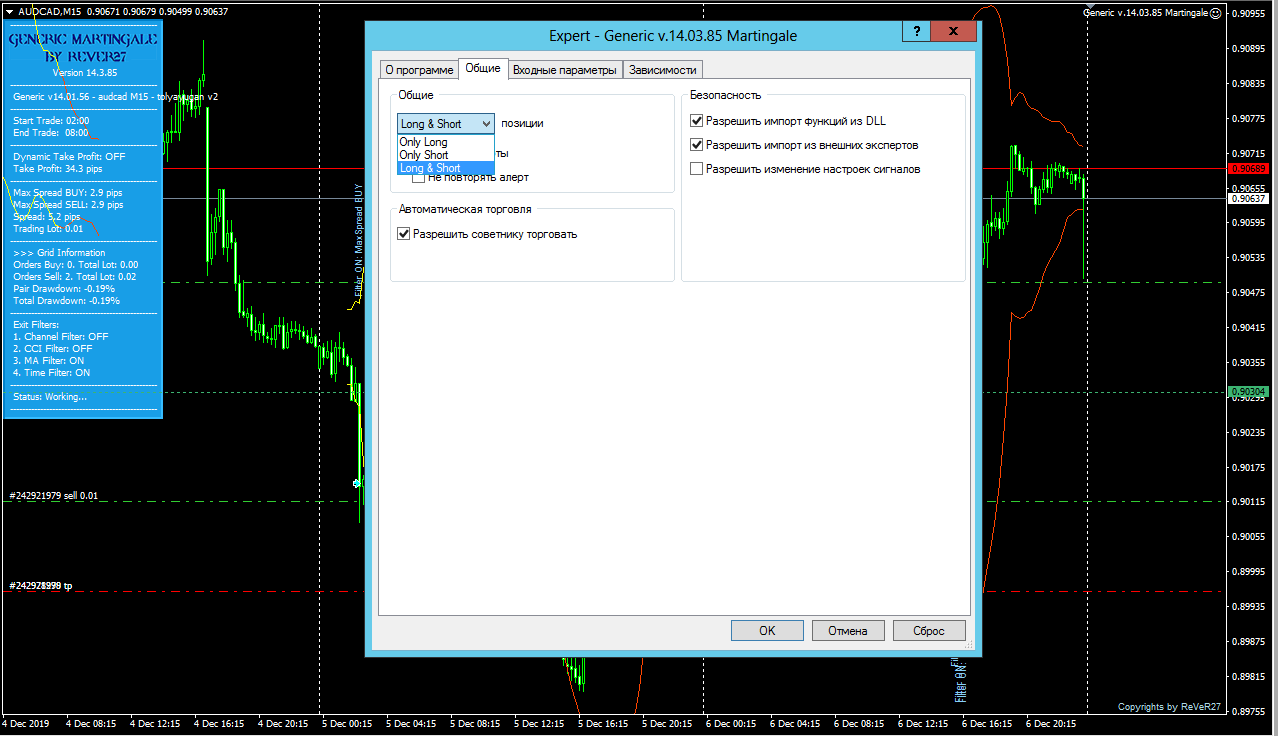Click Total Drawdown: -0.19% text
Image resolution: width=1280 pixels, height=736 pixels.
click(66, 301)
